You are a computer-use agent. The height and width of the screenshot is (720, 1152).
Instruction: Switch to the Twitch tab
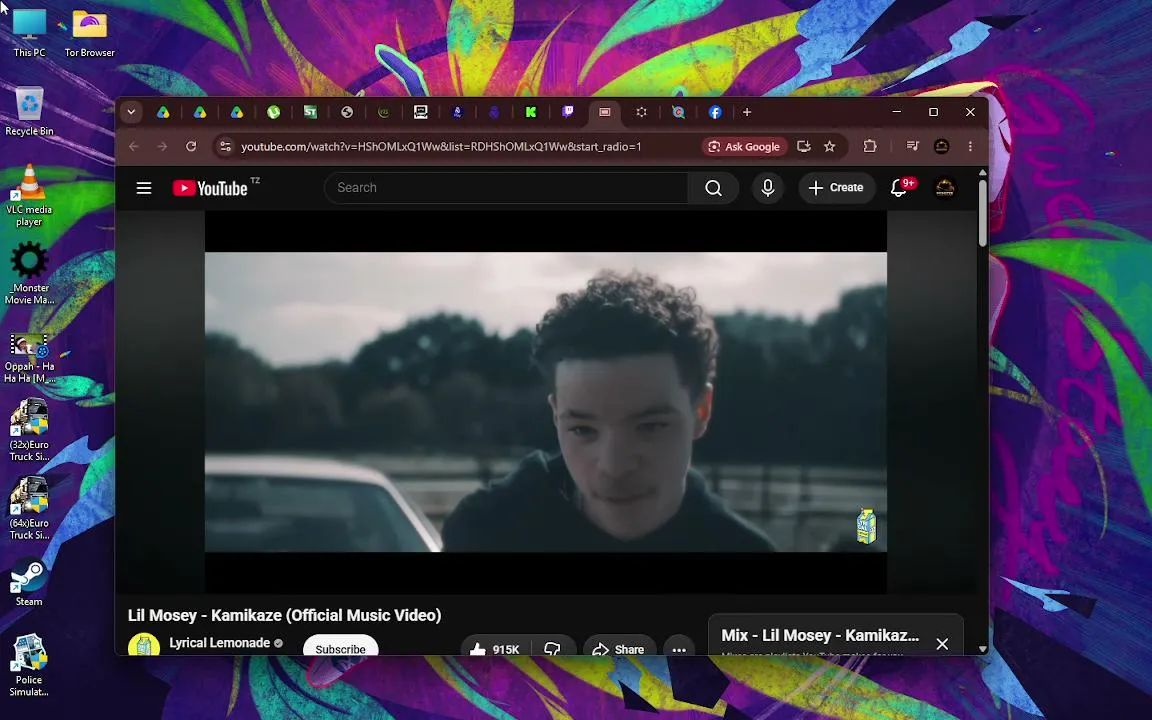[567, 112]
